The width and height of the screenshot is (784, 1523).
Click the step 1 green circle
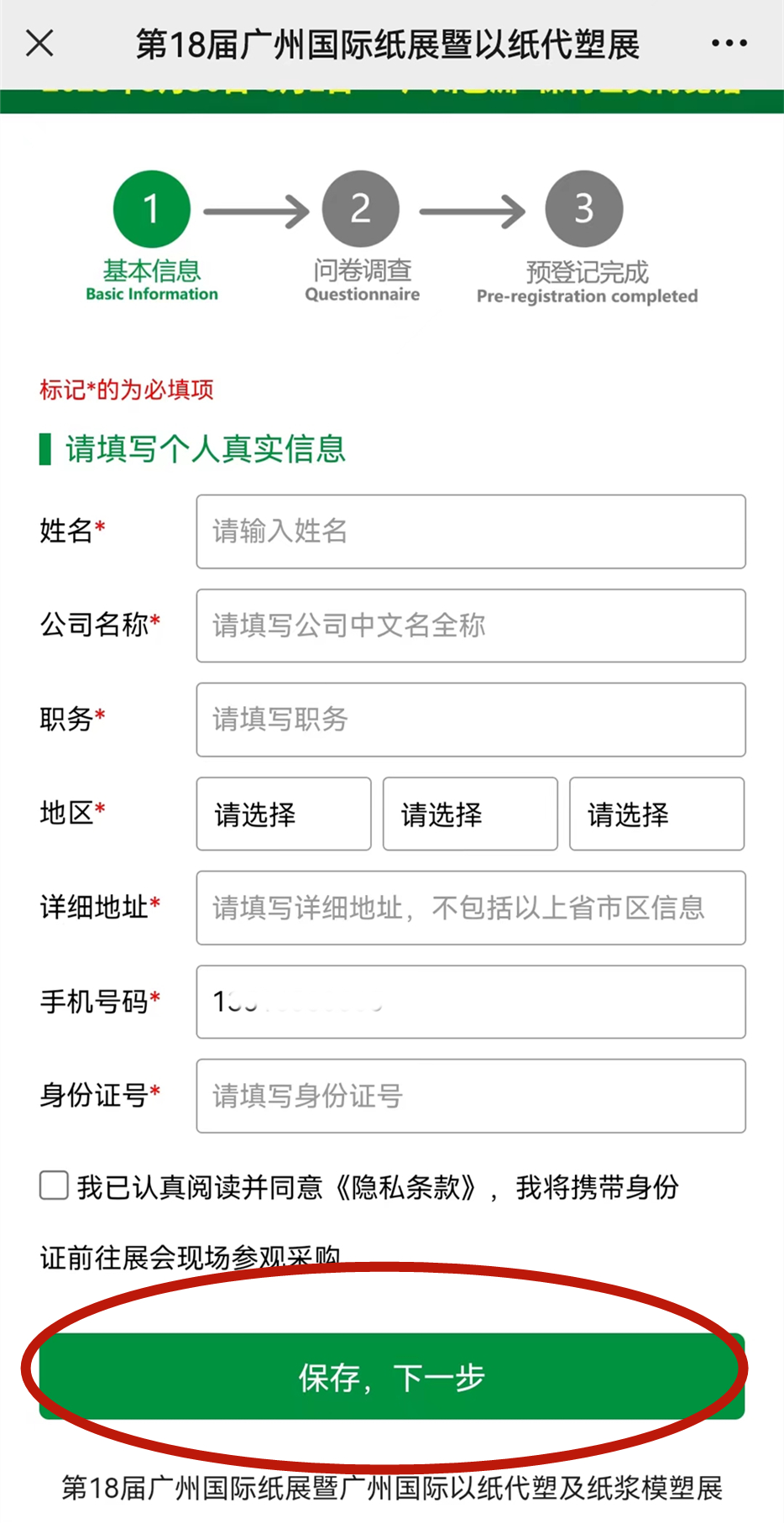152,209
